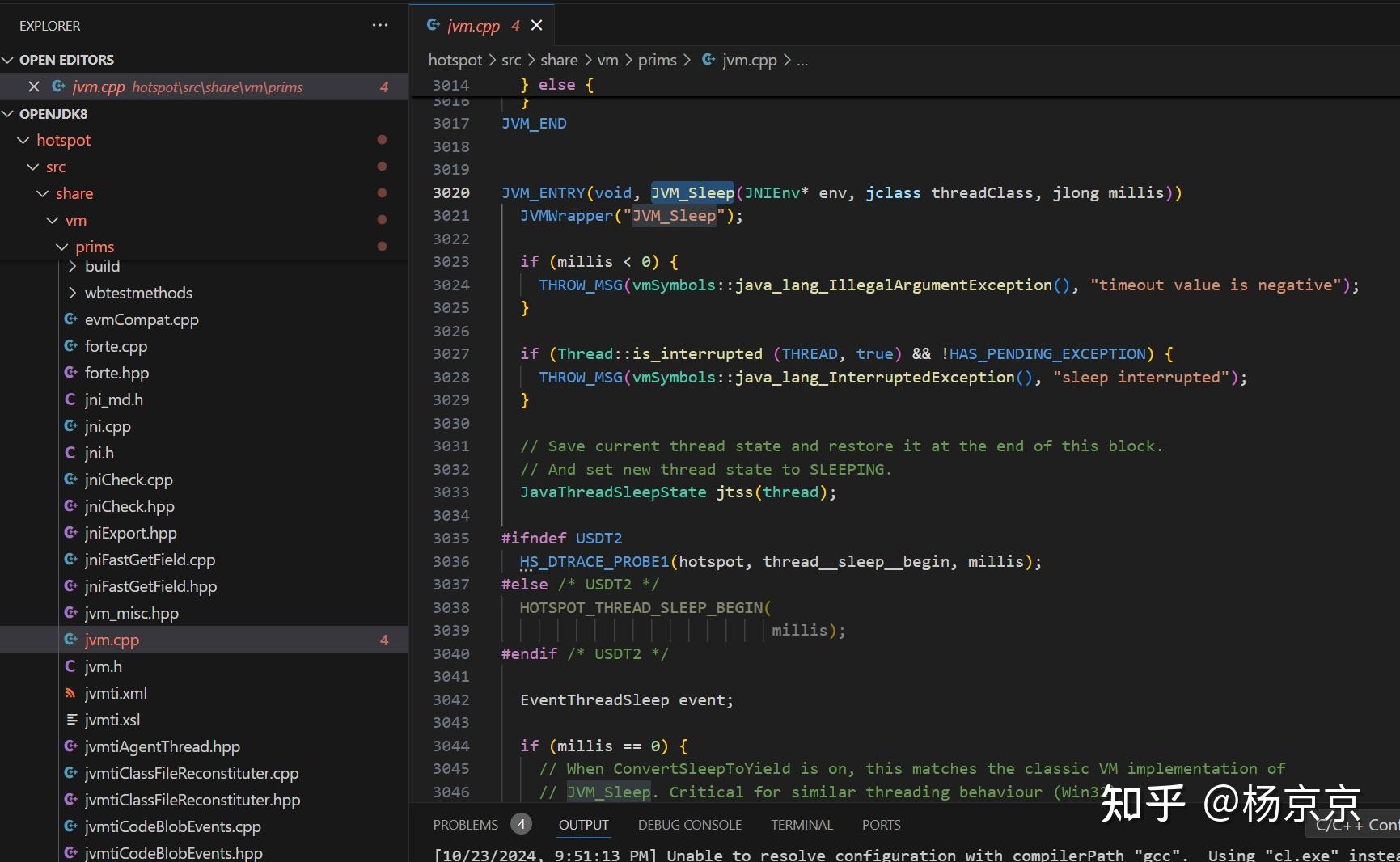Expand the build folder

pos(73,266)
